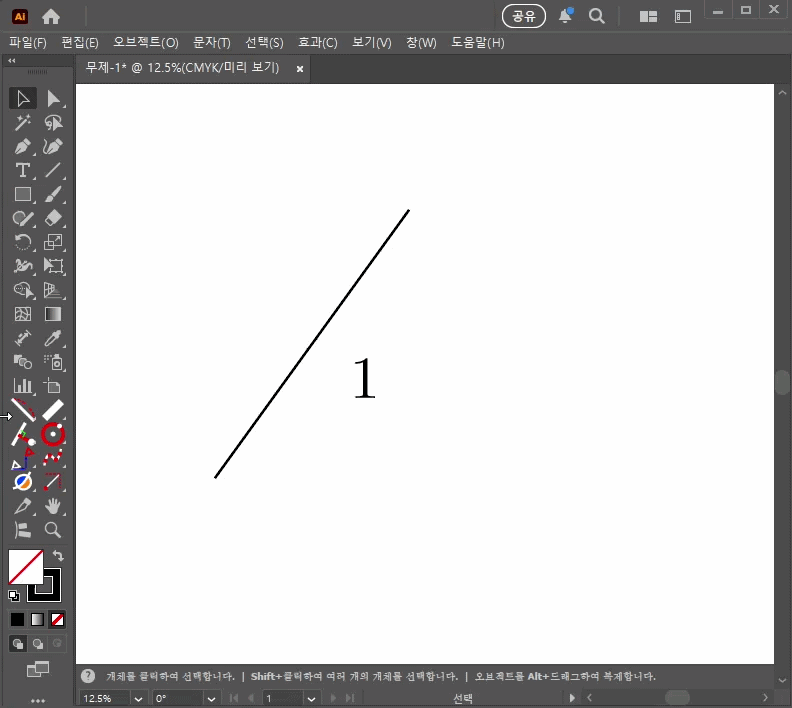Select the Shaper tool
This screenshot has width=792, height=708.
pyautogui.click(x=23, y=218)
